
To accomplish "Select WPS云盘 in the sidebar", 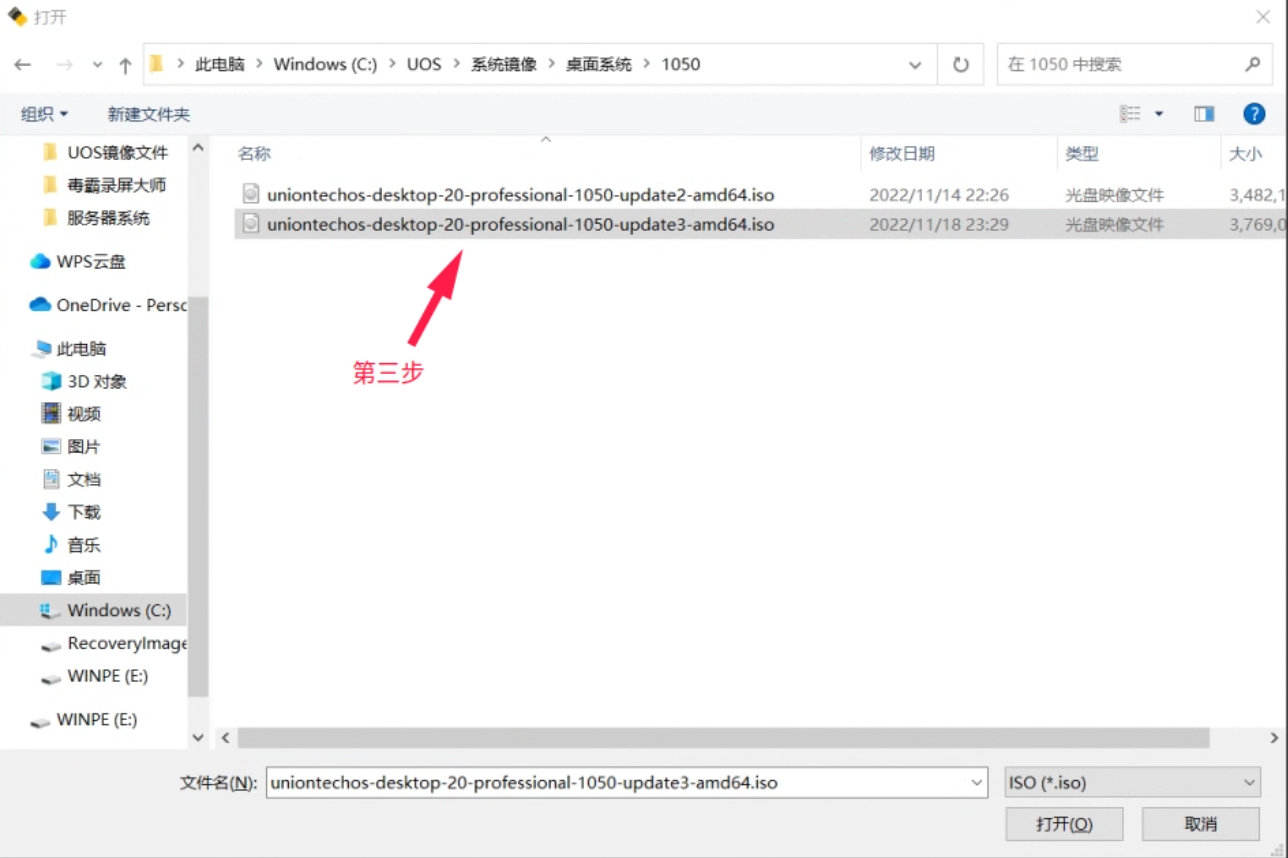I will [x=90, y=261].
